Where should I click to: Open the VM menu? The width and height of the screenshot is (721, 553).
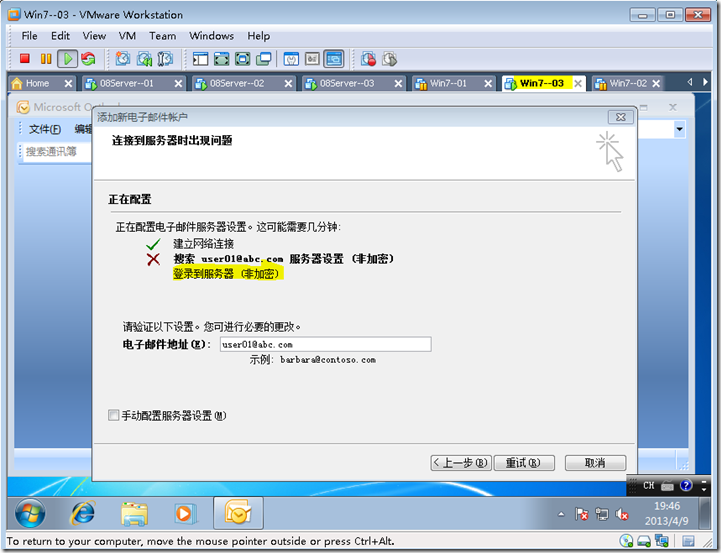[127, 36]
